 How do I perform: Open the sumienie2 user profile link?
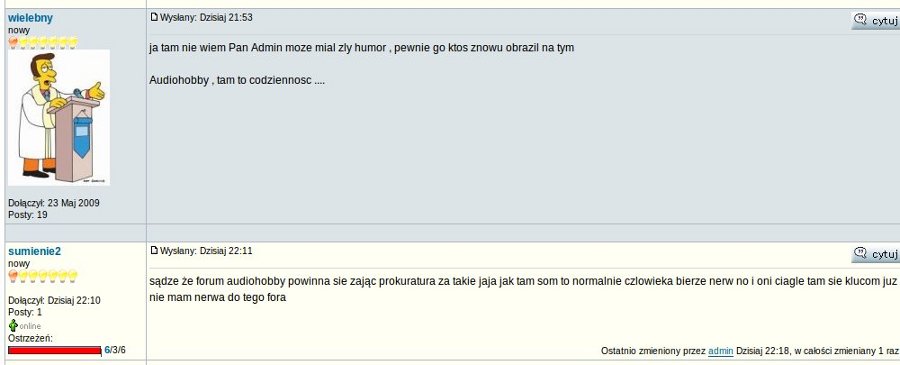pos(34,251)
